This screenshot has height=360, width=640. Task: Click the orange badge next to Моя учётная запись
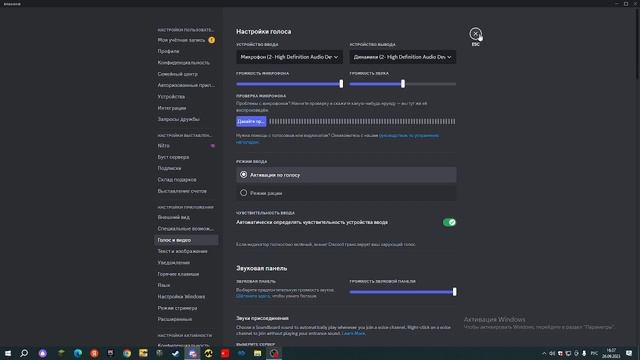211,40
